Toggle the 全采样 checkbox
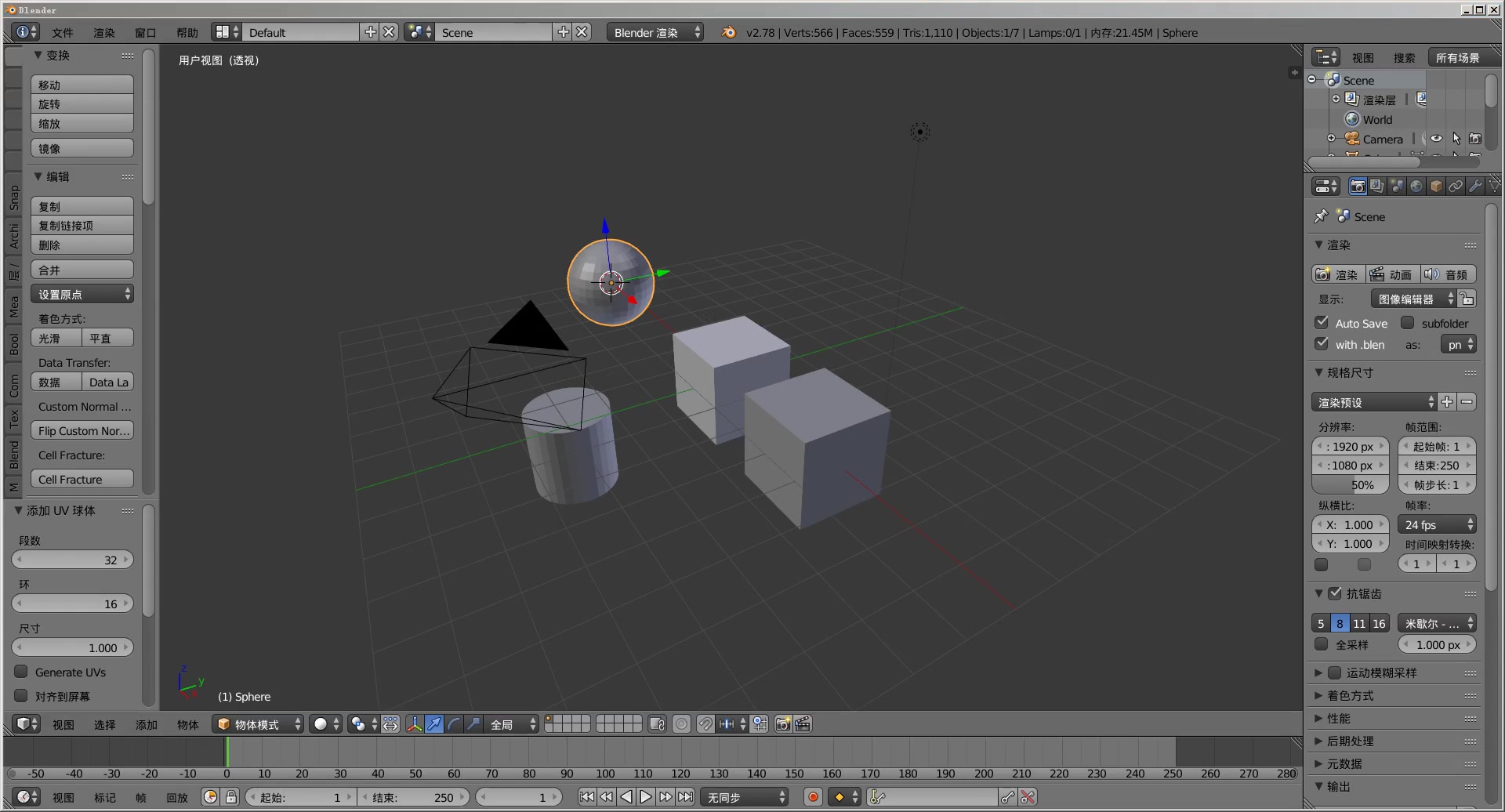 pyautogui.click(x=1321, y=644)
